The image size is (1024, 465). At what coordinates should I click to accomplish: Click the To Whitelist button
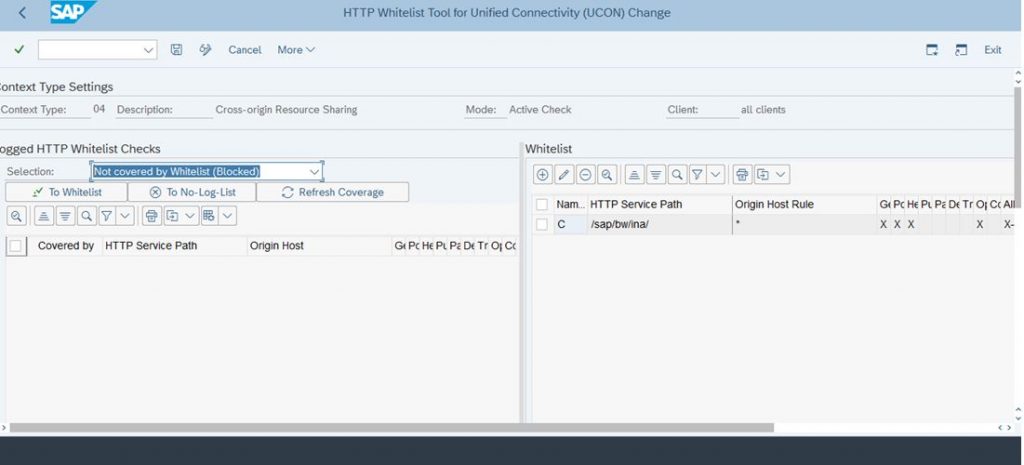point(67,192)
